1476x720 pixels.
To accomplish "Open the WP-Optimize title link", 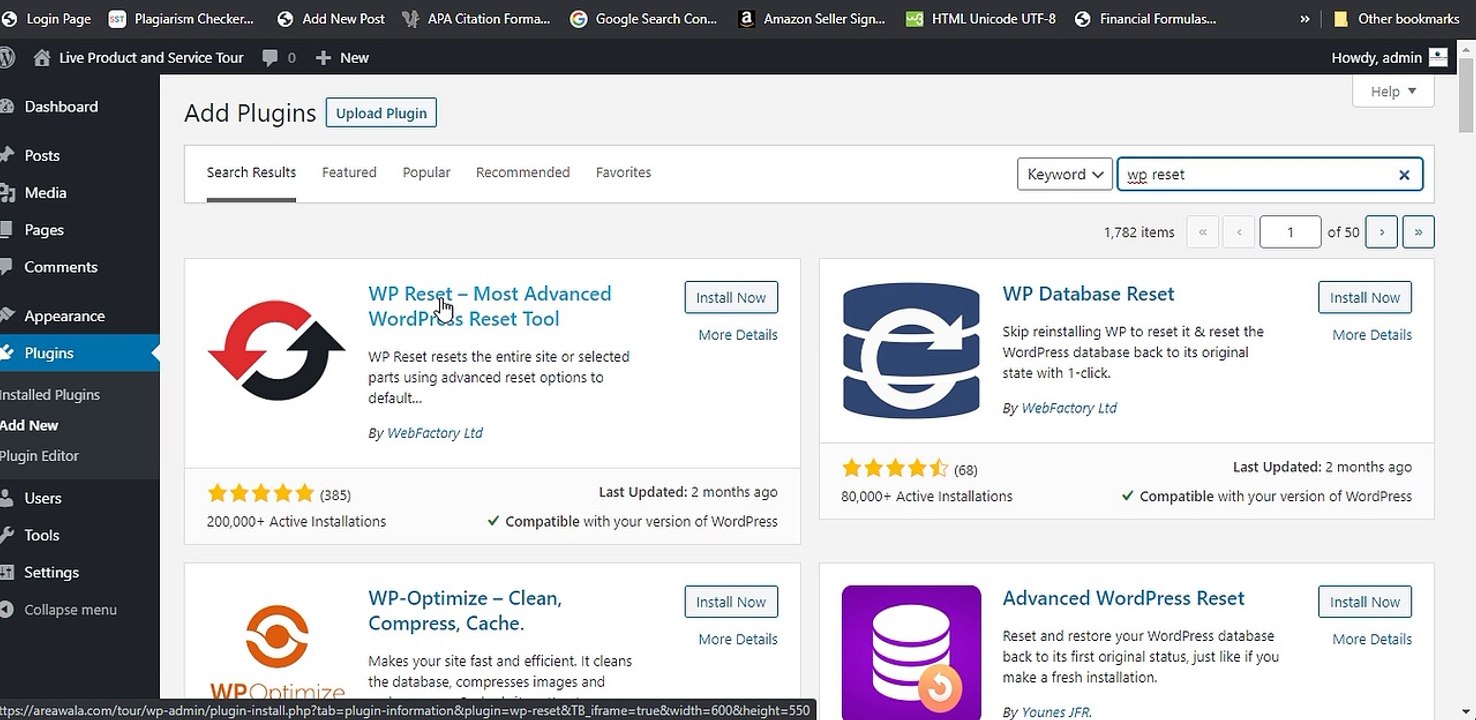I will pyautogui.click(x=465, y=611).
